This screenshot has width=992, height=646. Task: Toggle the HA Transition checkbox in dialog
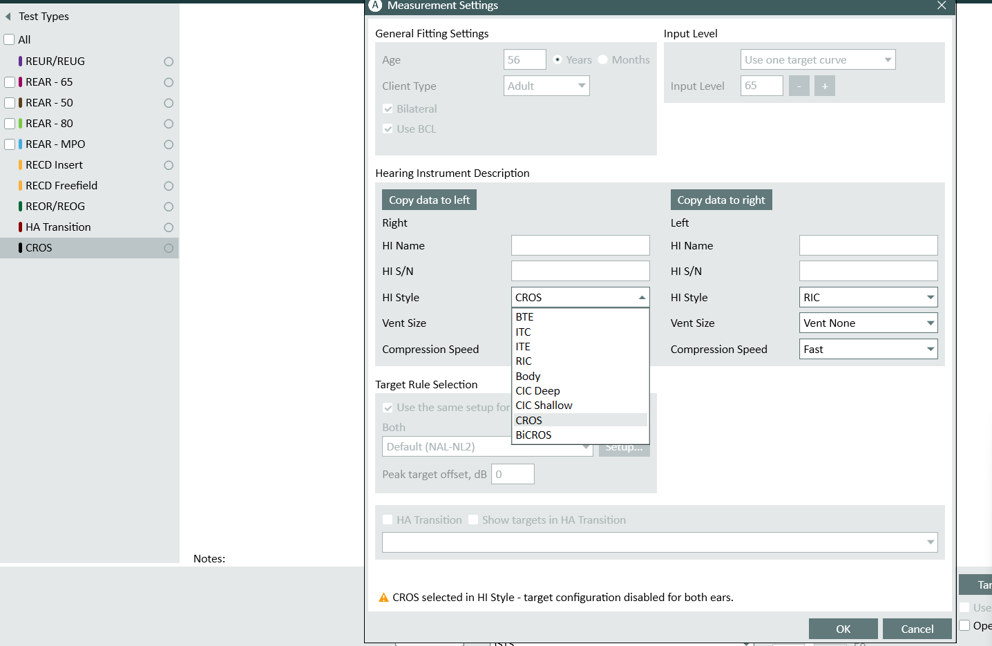[x=388, y=520]
